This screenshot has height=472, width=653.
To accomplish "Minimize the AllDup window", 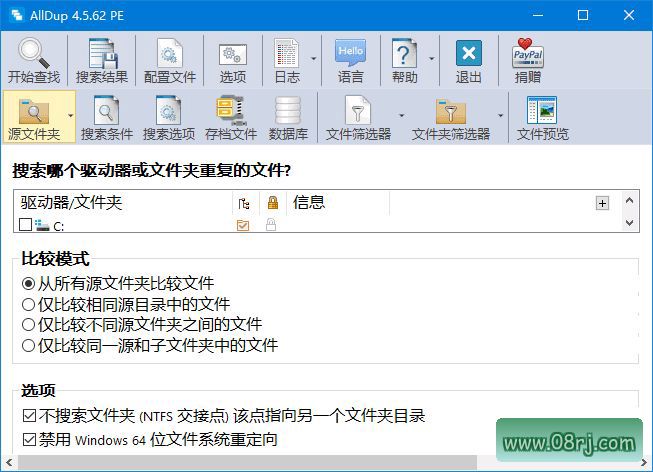I will pos(538,15).
